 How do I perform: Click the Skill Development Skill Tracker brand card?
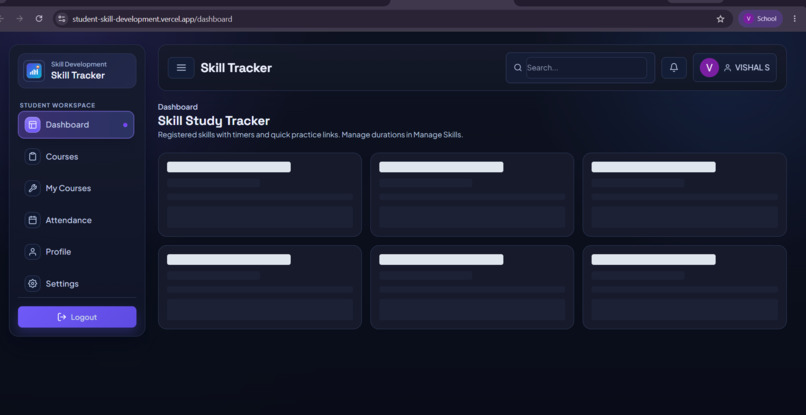point(77,70)
